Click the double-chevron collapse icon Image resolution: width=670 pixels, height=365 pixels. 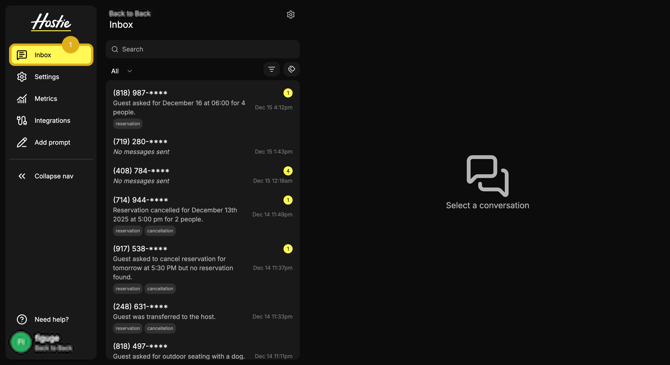[22, 176]
